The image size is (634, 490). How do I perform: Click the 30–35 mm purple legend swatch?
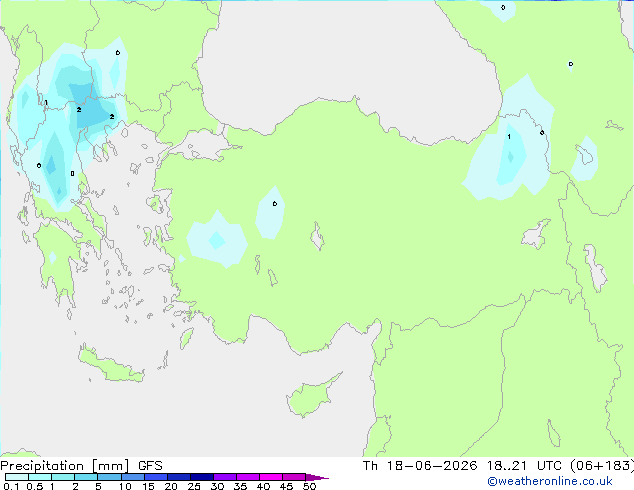tap(225, 477)
